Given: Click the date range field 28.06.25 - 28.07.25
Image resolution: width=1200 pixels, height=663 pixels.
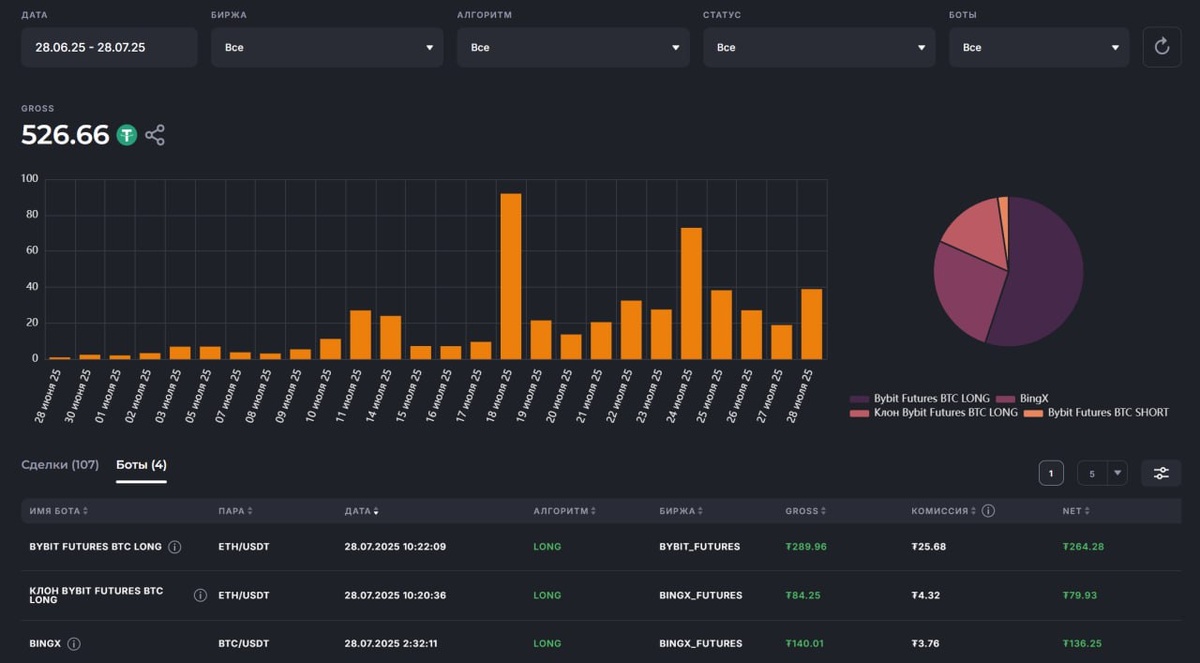Looking at the screenshot, I should 109,47.
